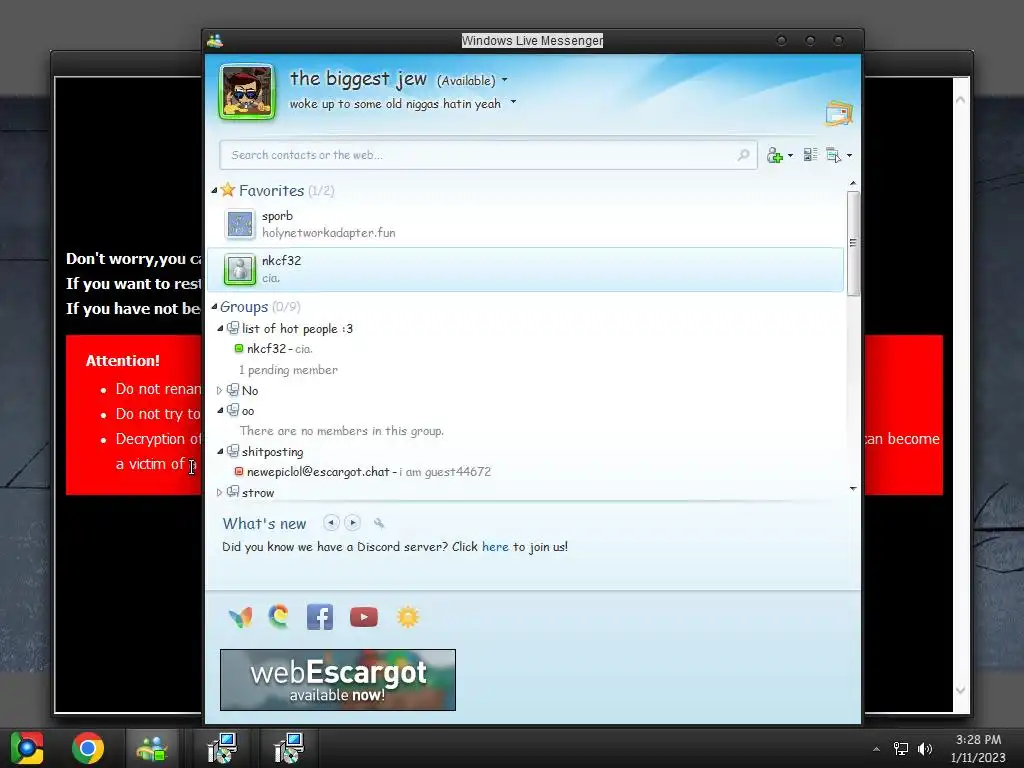Click the magnifier search icon
The height and width of the screenshot is (768, 1024).
743,155
